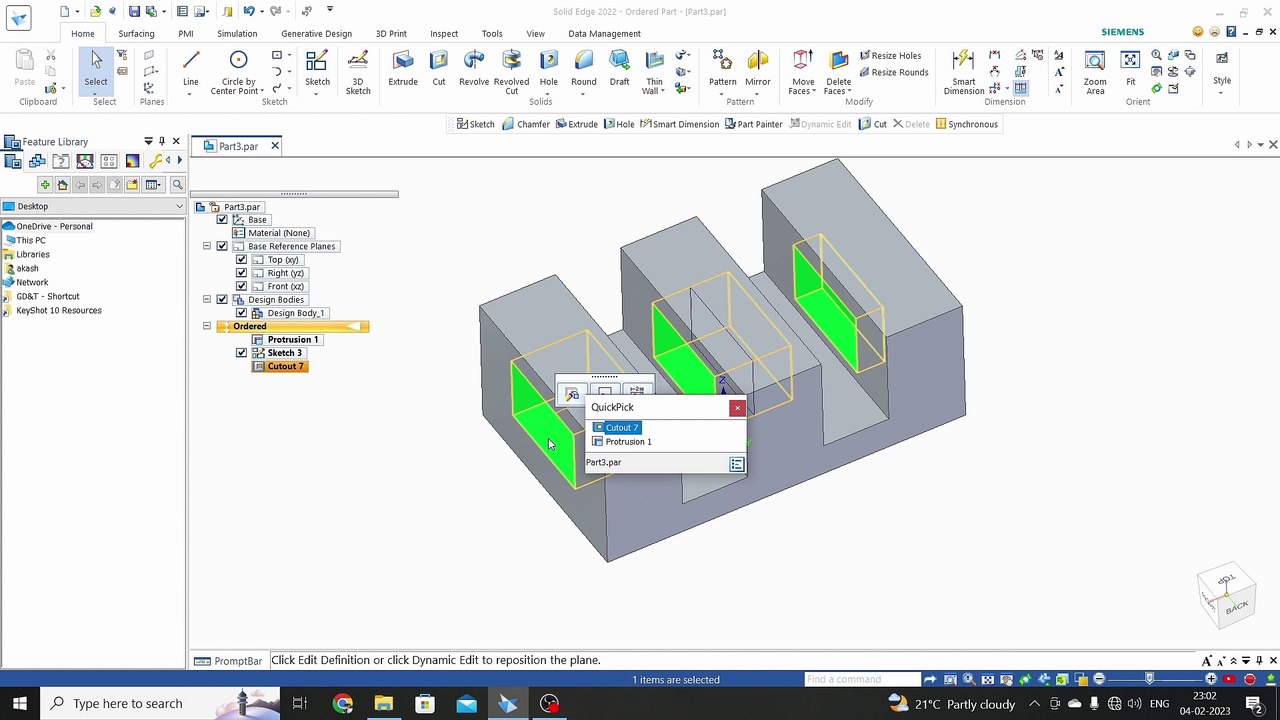Activate the Extrude solid tool
Screen dimensions: 1280x720
coord(403,67)
